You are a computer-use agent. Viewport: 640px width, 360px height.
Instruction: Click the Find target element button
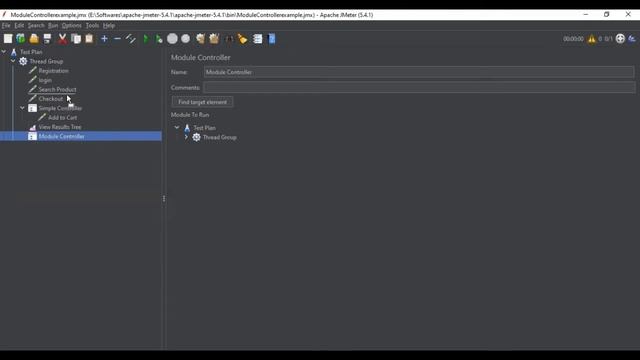(202, 102)
